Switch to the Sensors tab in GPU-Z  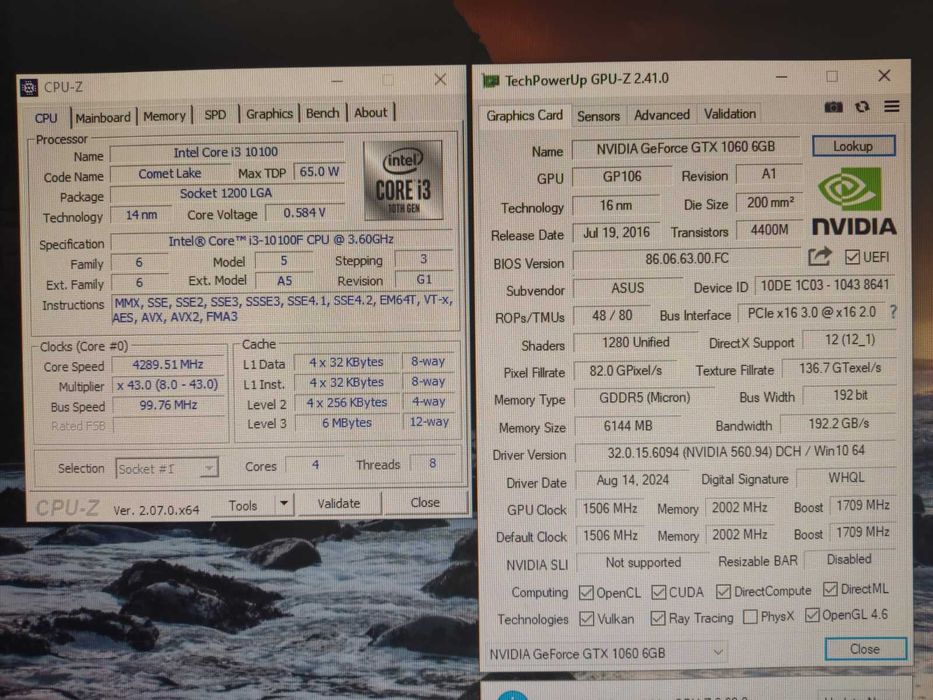(x=598, y=116)
